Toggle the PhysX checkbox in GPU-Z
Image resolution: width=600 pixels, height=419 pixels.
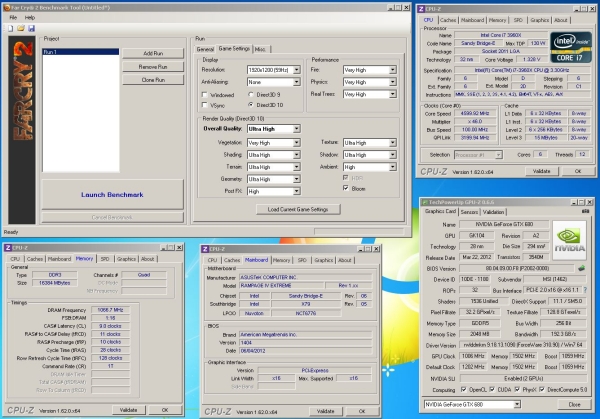tap(517, 390)
